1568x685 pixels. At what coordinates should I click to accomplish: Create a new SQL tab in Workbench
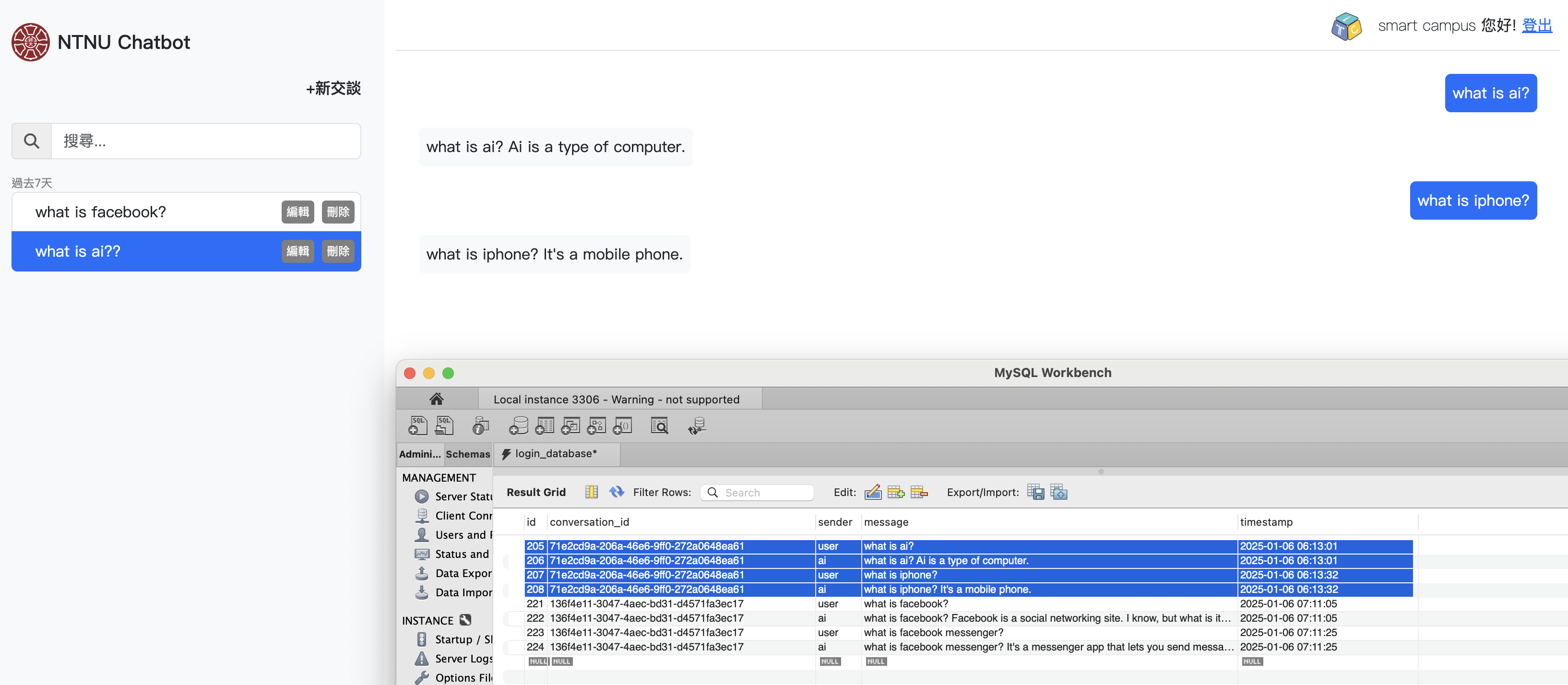(417, 426)
